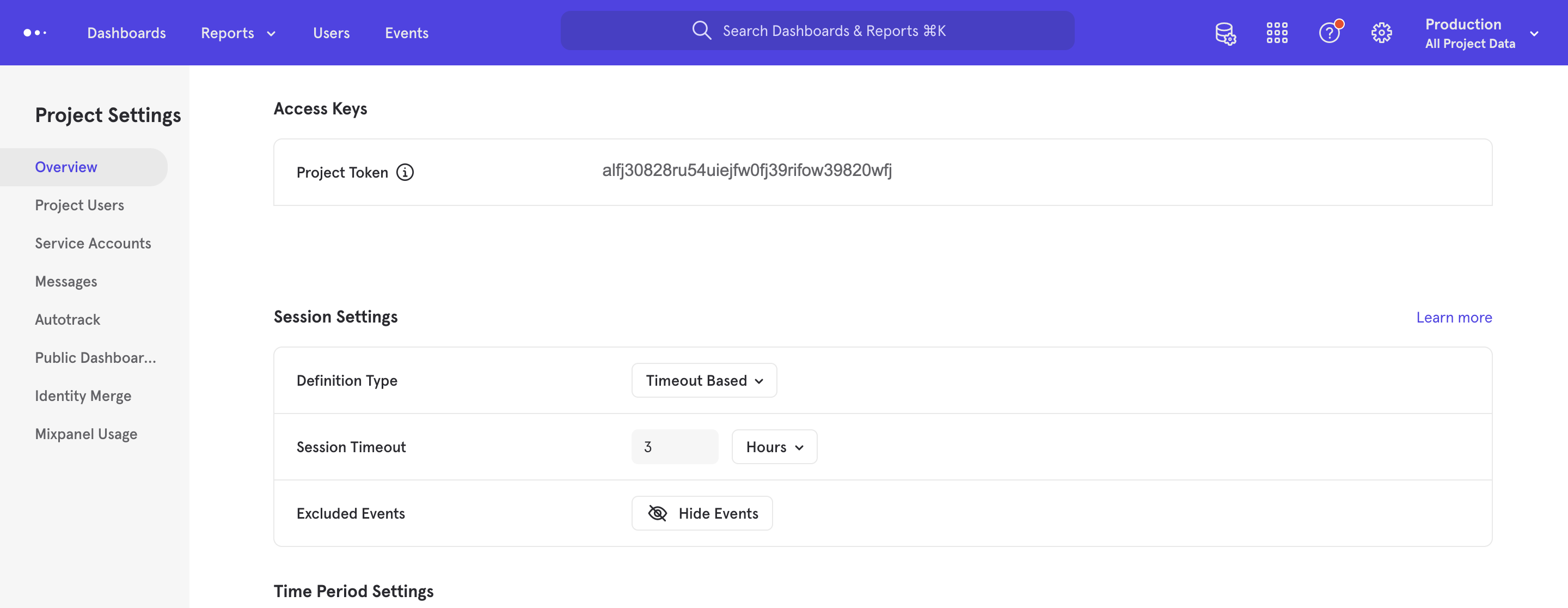The image size is (1568, 608).
Task: Open the help question mark icon
Action: (1330, 32)
